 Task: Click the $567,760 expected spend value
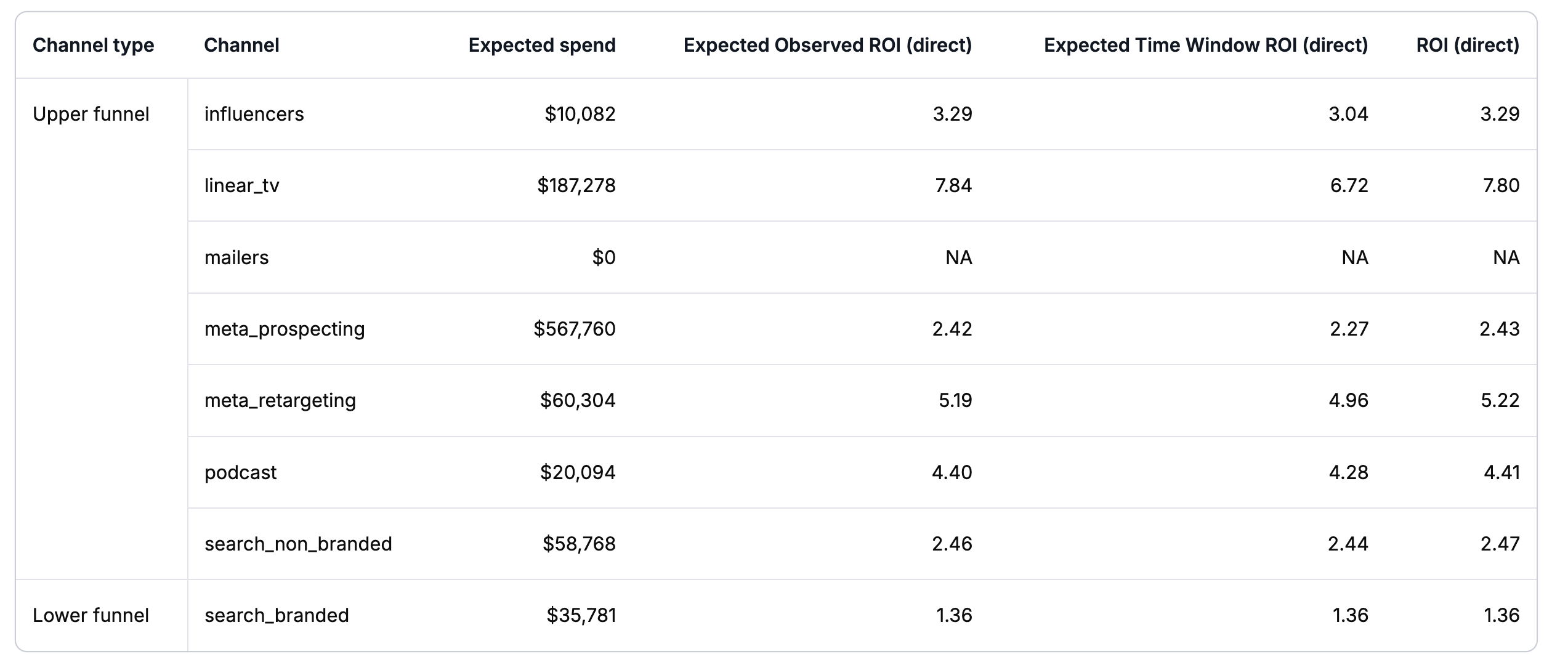click(x=574, y=329)
